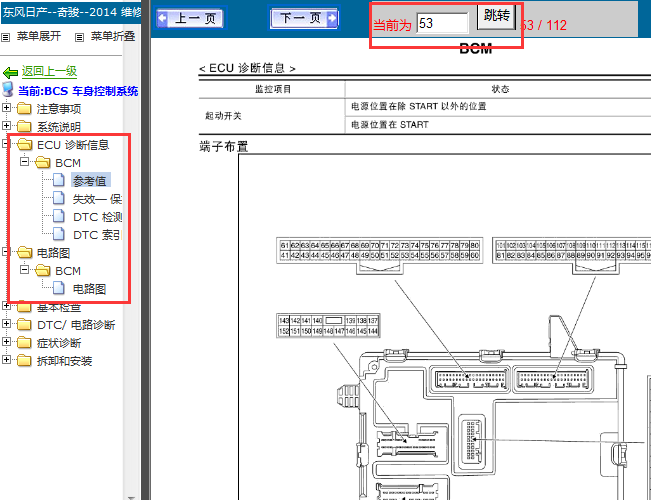Select BCM under ECU 诊断信息
The width and height of the screenshot is (651, 500).
pos(68,163)
